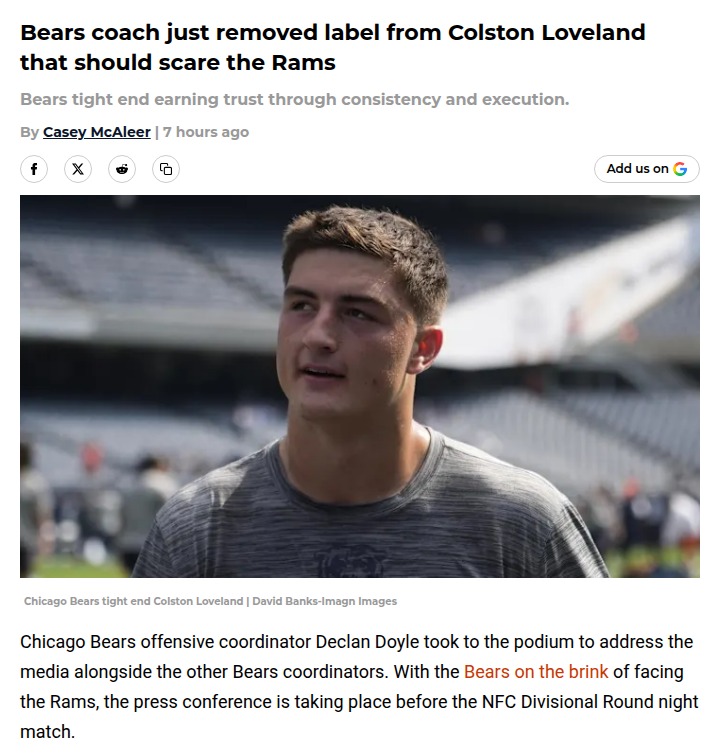Copy the article link icon
This screenshot has width=720, height=754.
point(166,169)
